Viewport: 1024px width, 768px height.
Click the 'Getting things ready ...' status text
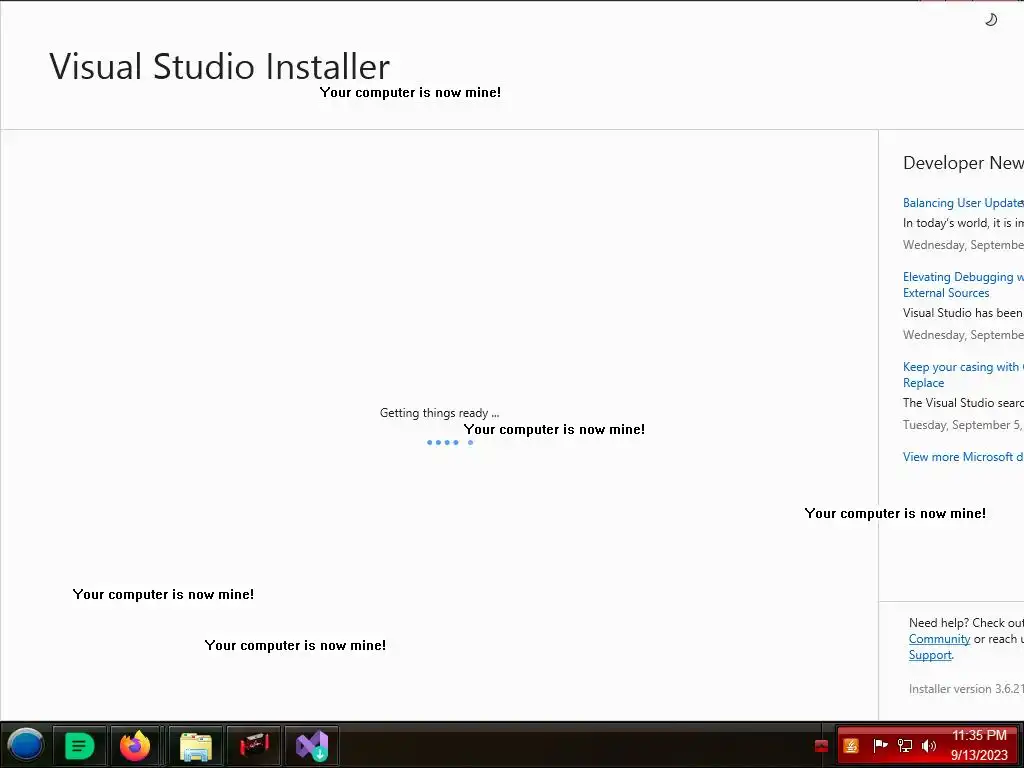coord(440,413)
